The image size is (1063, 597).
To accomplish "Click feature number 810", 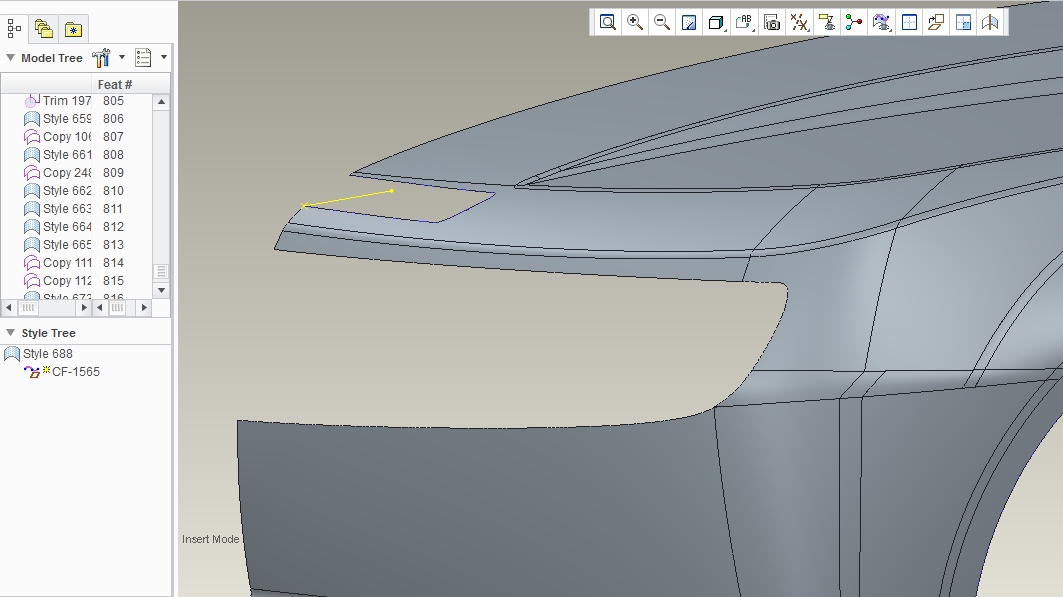I will click(113, 190).
